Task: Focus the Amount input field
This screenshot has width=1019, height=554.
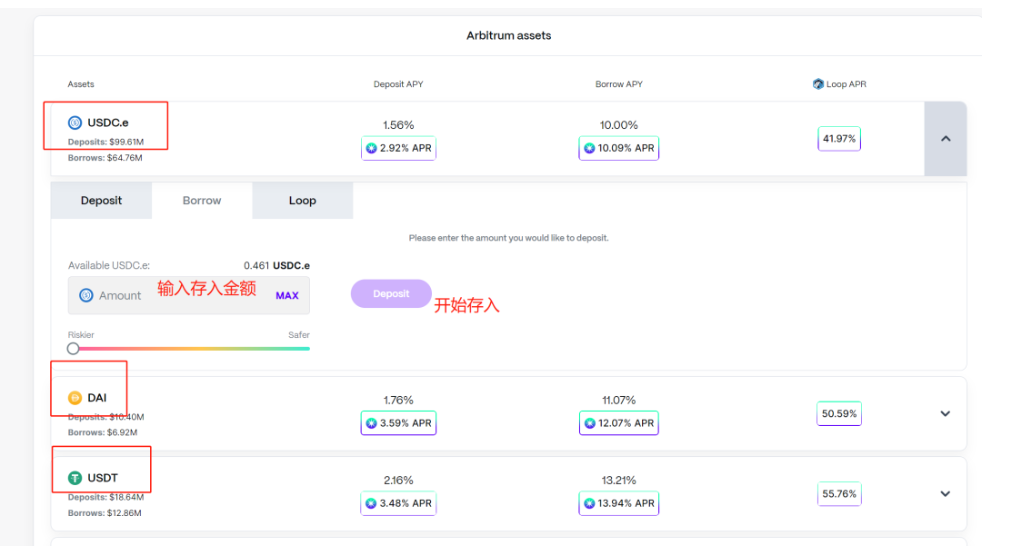Action: 189,295
